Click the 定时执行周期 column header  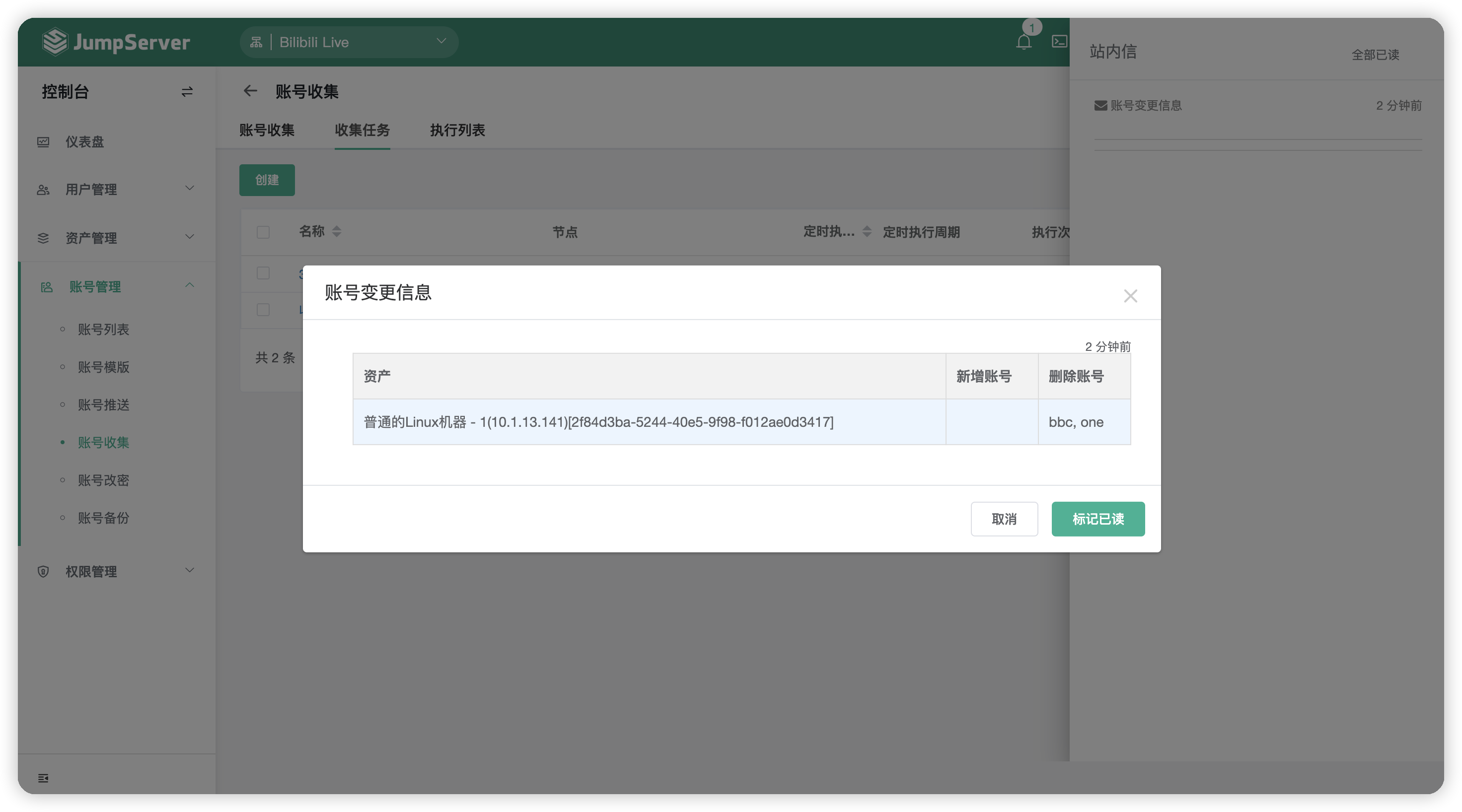921,232
